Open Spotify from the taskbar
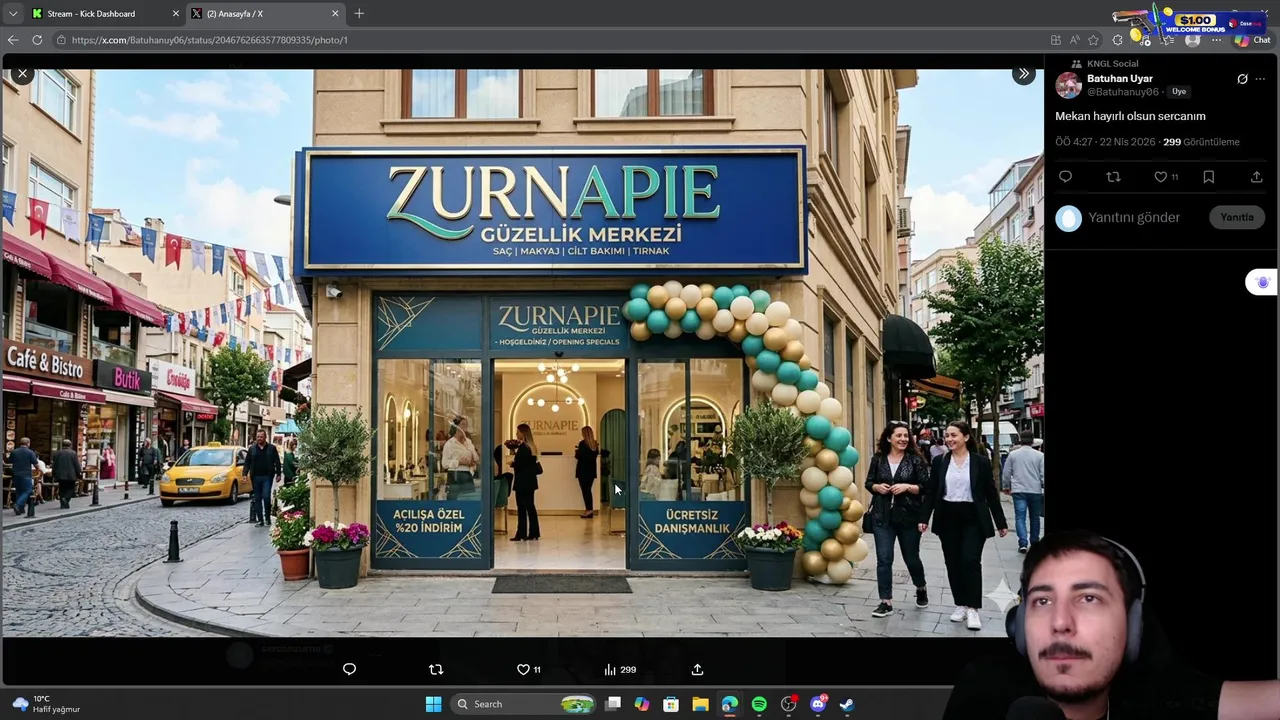 tap(759, 704)
